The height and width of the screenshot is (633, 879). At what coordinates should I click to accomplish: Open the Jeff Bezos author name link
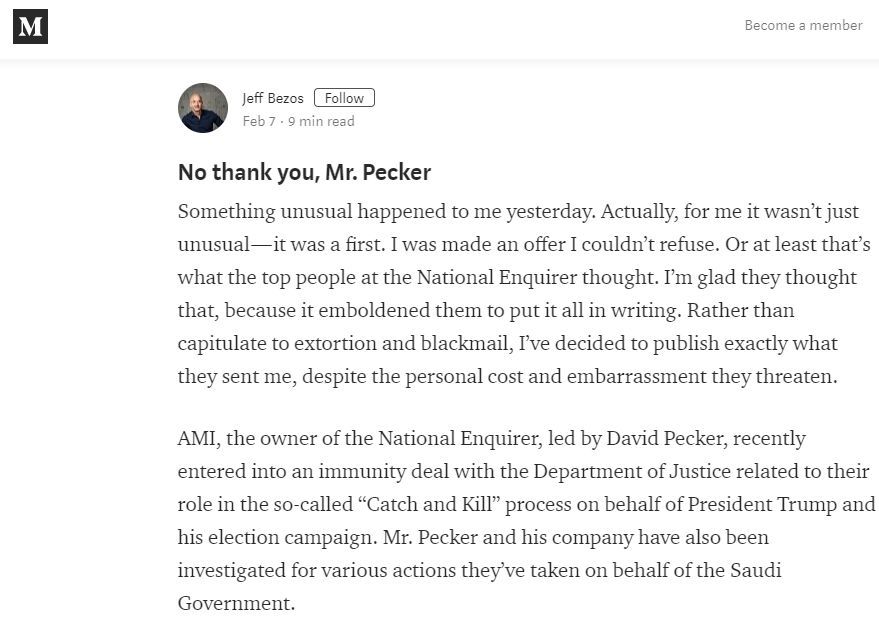coord(272,98)
